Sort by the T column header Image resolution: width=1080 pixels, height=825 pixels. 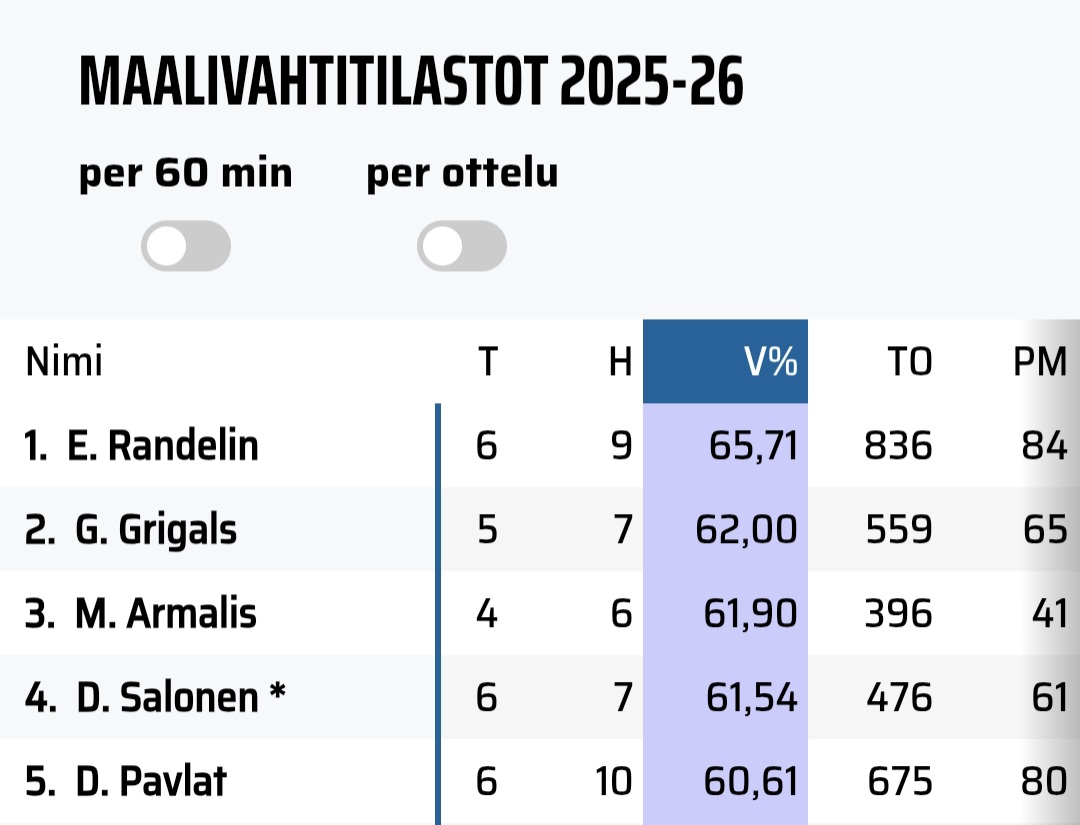pos(486,362)
